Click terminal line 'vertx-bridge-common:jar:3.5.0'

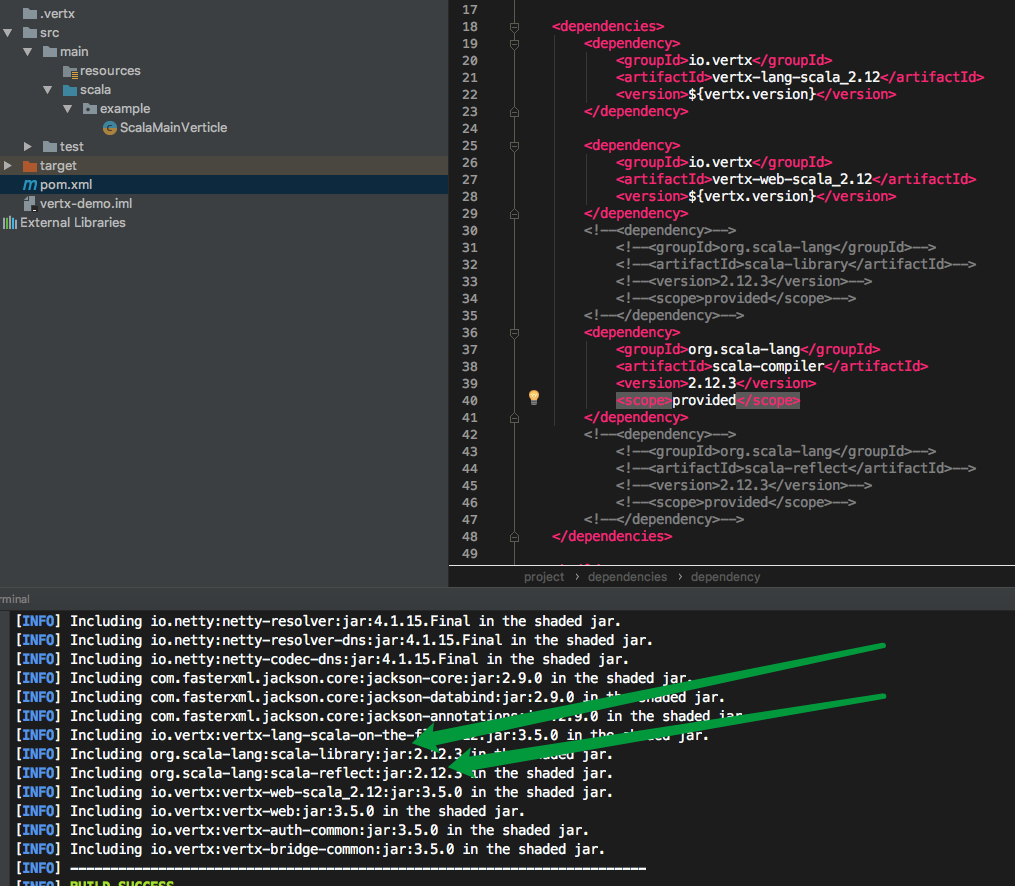click(310, 849)
